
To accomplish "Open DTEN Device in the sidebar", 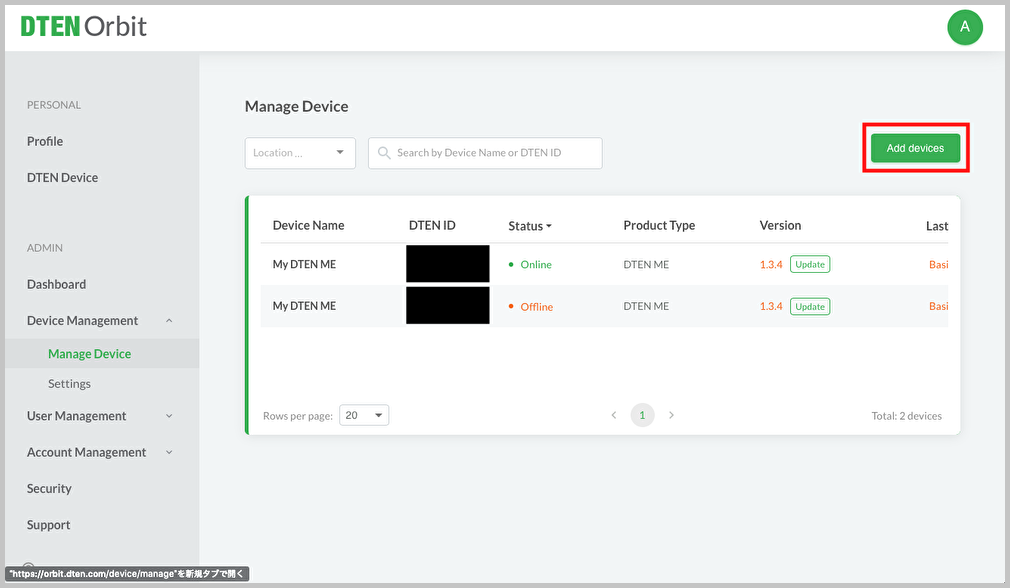I will click(x=62, y=177).
